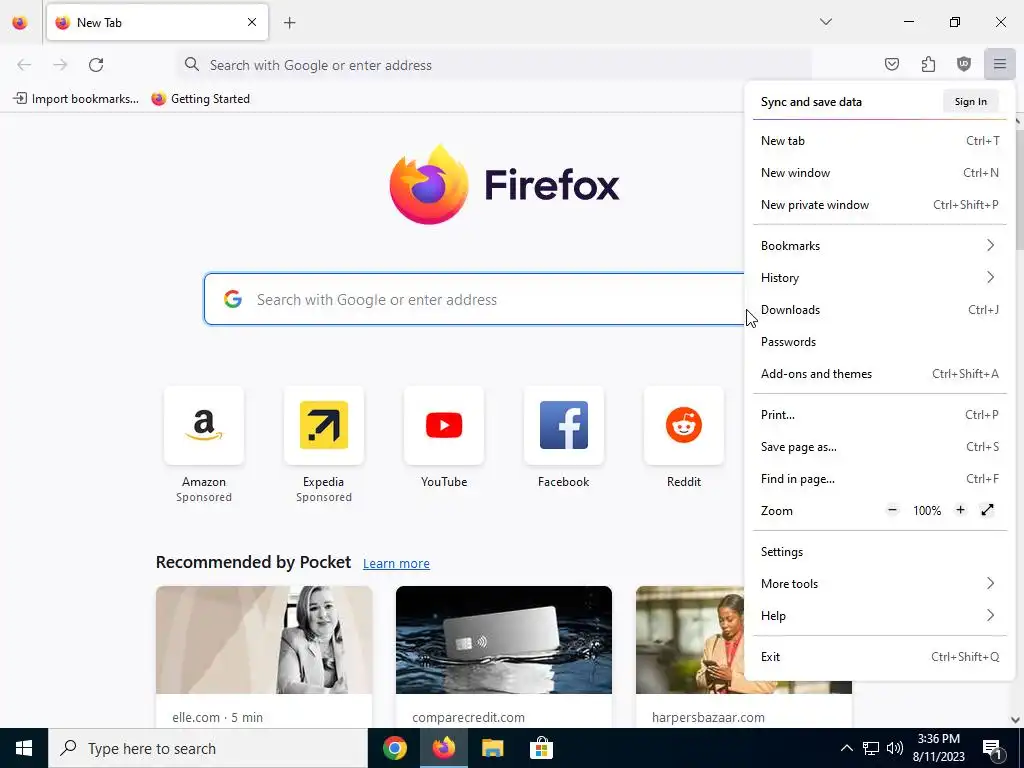Click the Google search box on page

[475, 299]
